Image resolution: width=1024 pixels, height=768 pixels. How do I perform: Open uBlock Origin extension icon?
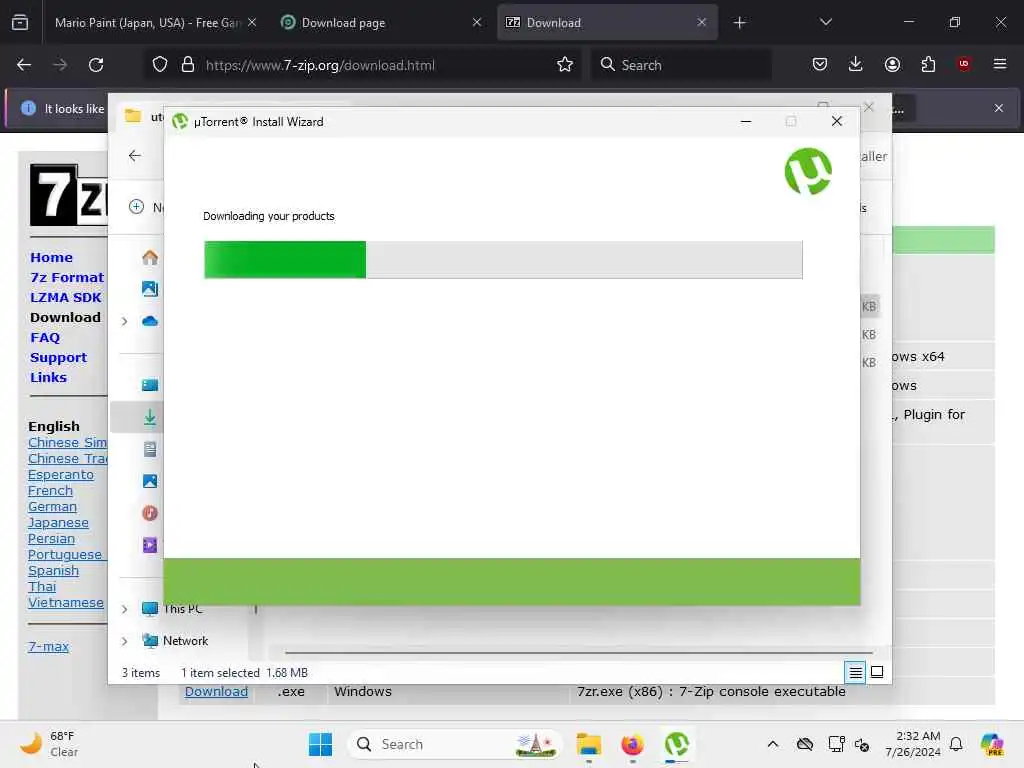(x=964, y=64)
